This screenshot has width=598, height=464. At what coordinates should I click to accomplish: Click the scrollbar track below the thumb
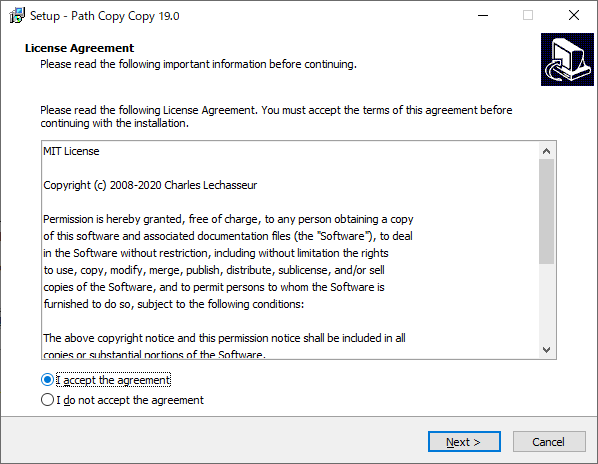click(546, 302)
